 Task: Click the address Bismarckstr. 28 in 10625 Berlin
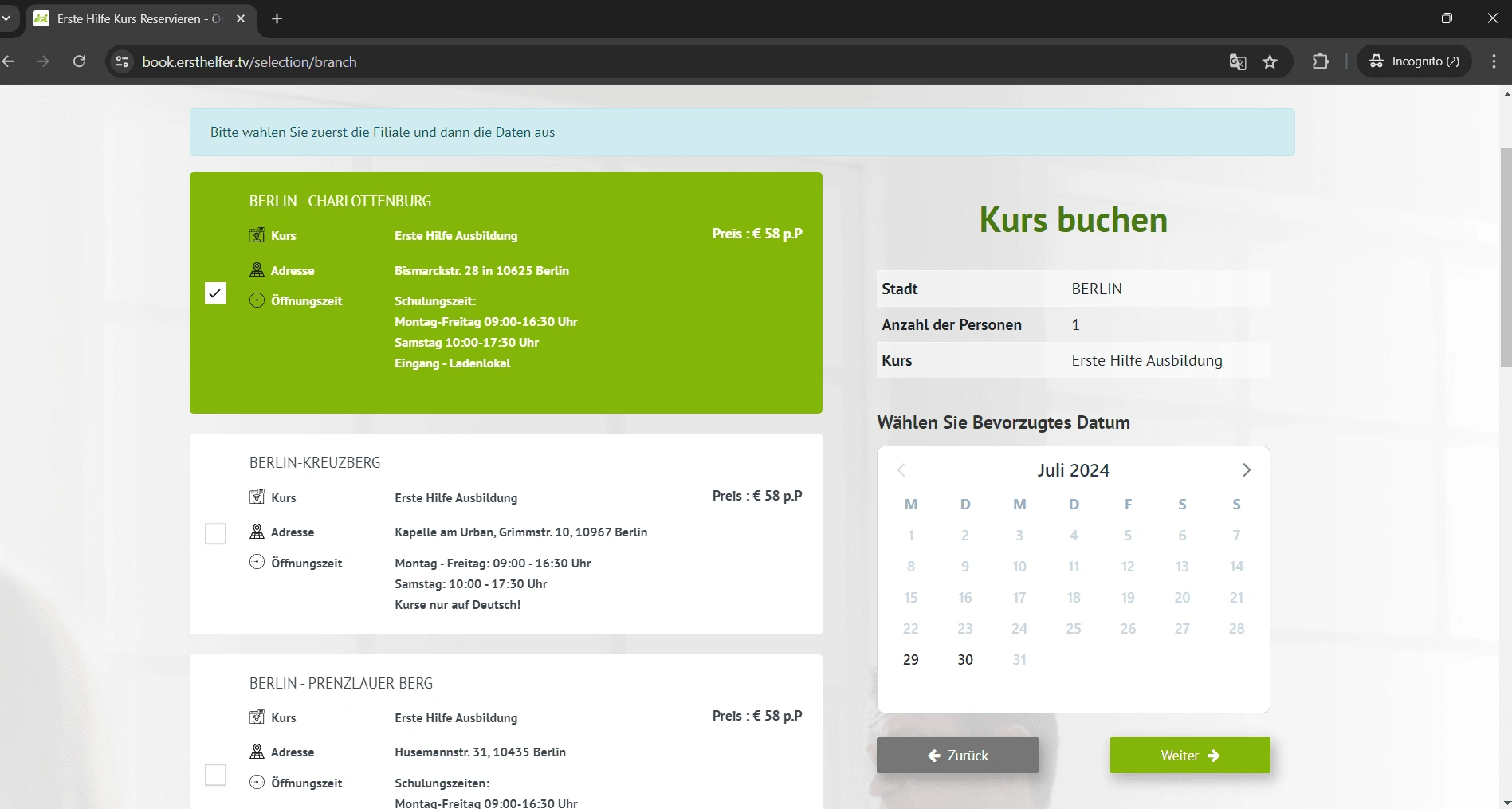click(x=481, y=271)
